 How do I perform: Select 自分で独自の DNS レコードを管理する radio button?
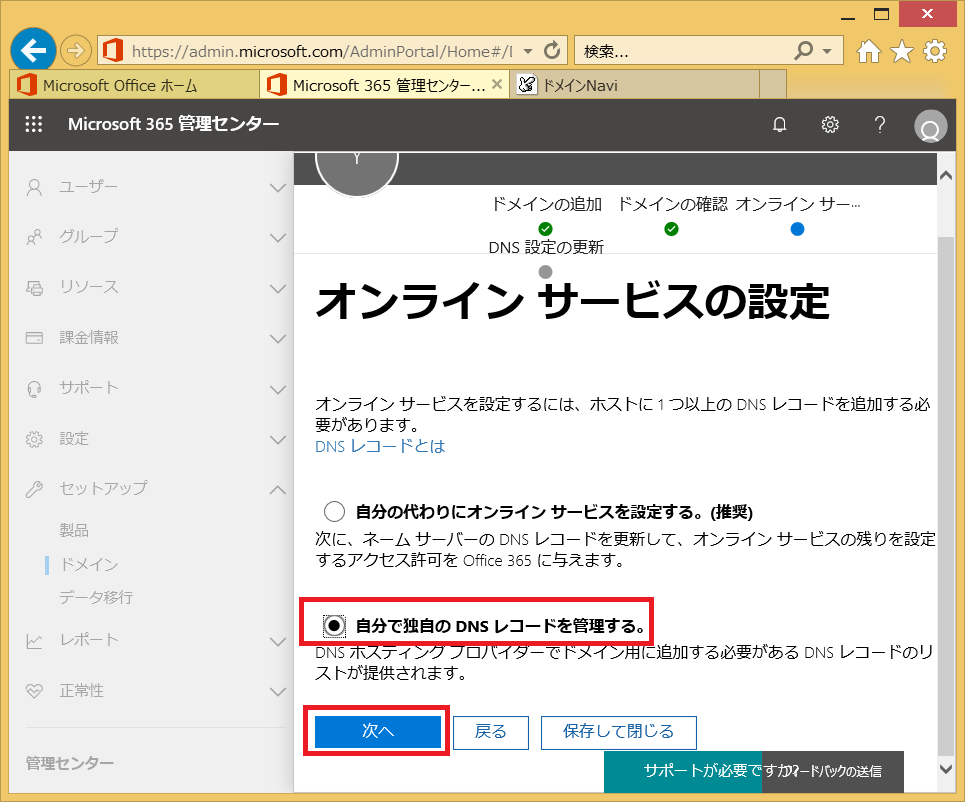(334, 626)
